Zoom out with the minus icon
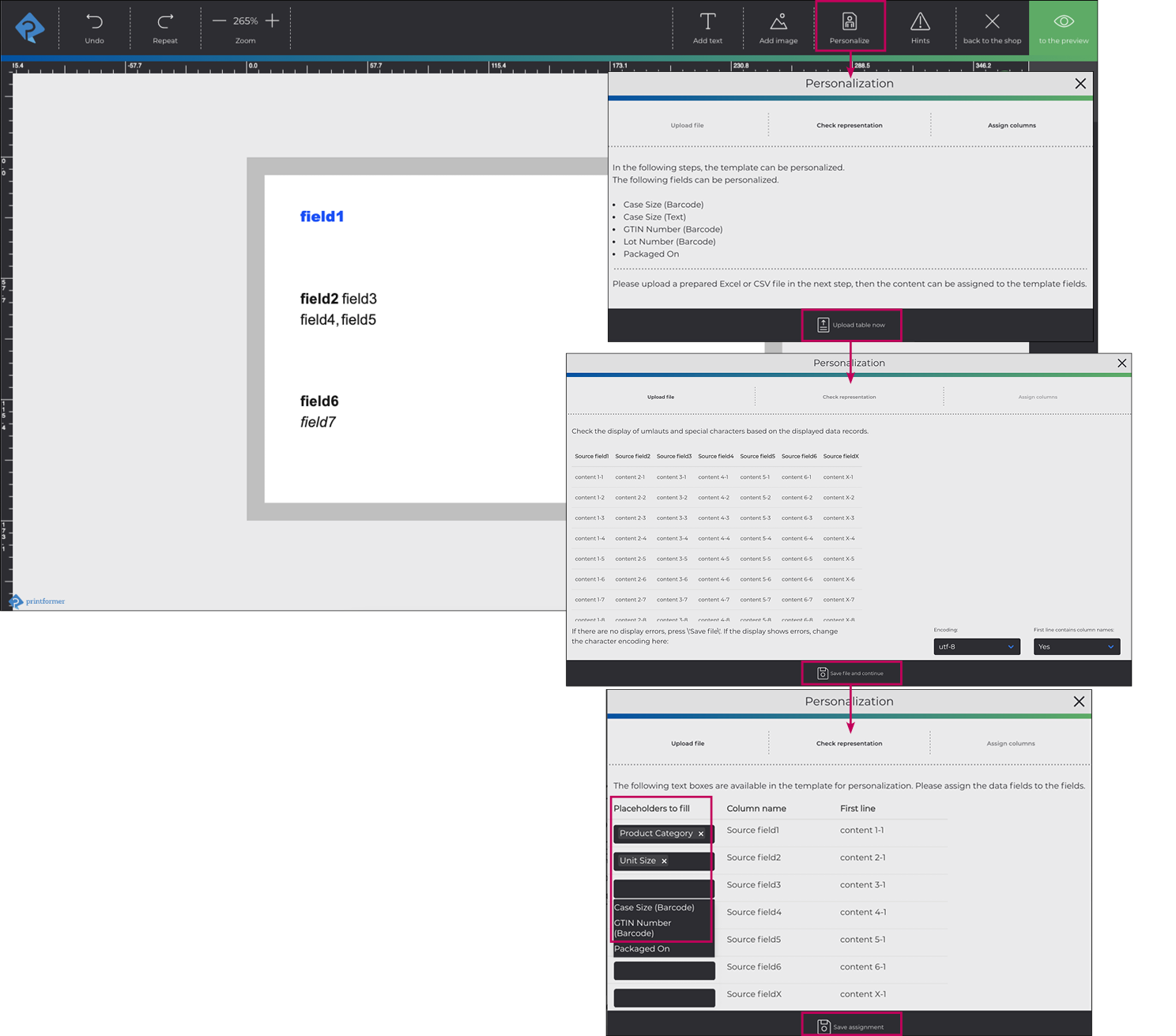Viewport: 1176px width, 1036px height. point(219,21)
